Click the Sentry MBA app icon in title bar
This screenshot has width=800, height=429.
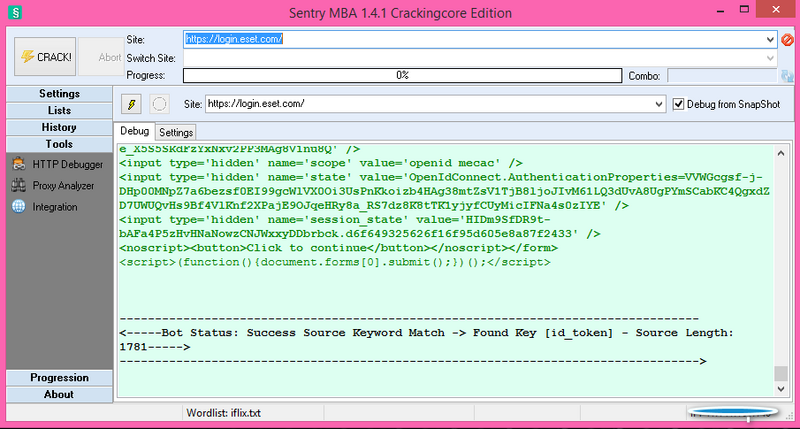coord(15,12)
